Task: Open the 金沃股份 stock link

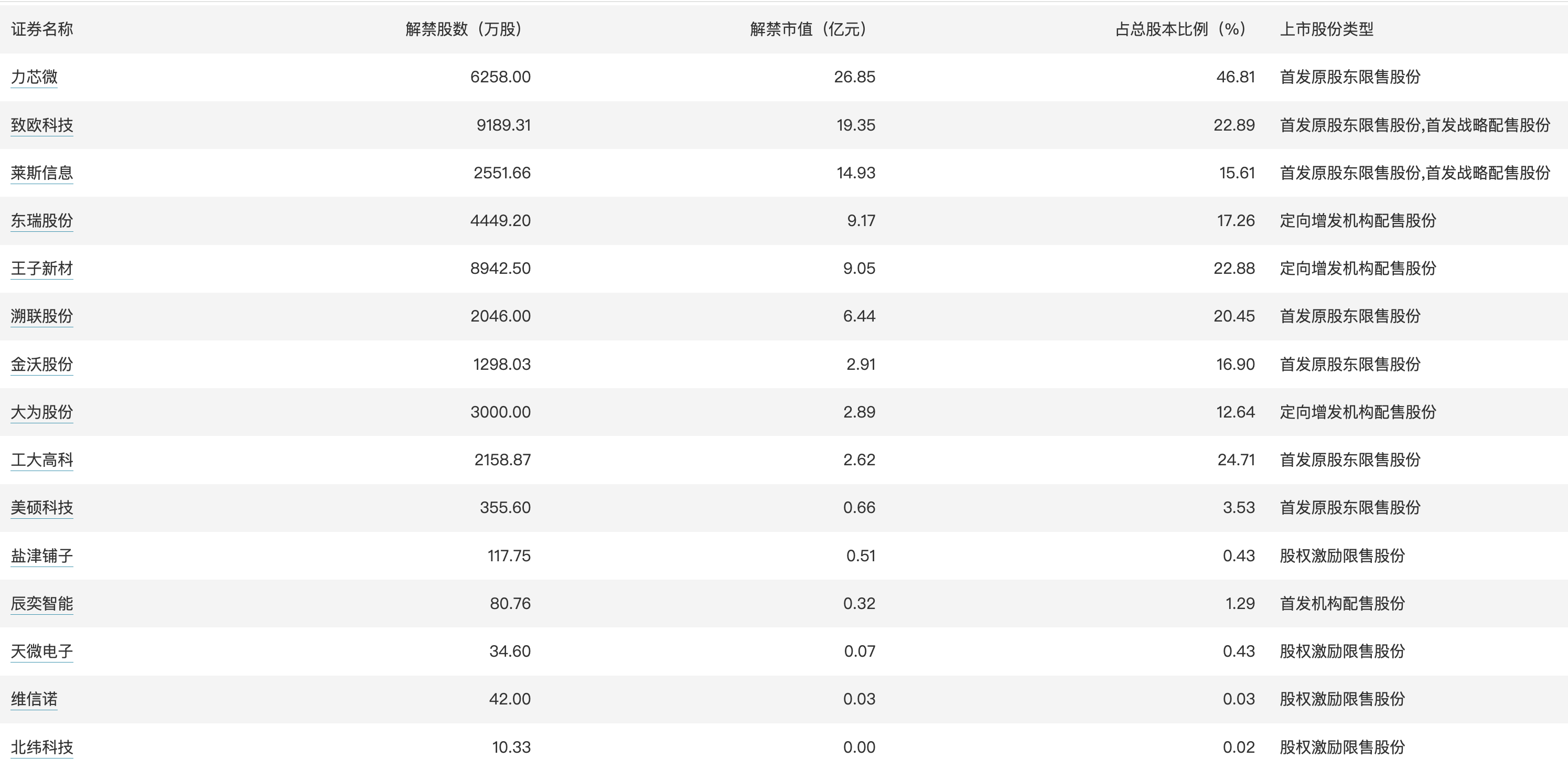Action: coord(42,364)
